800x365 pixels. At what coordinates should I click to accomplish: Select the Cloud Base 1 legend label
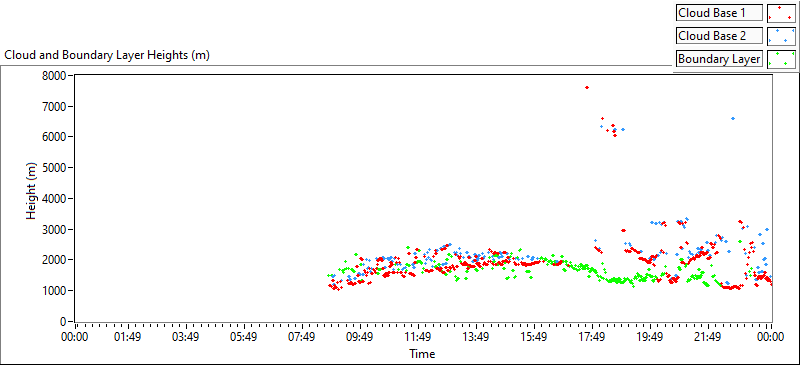click(719, 13)
